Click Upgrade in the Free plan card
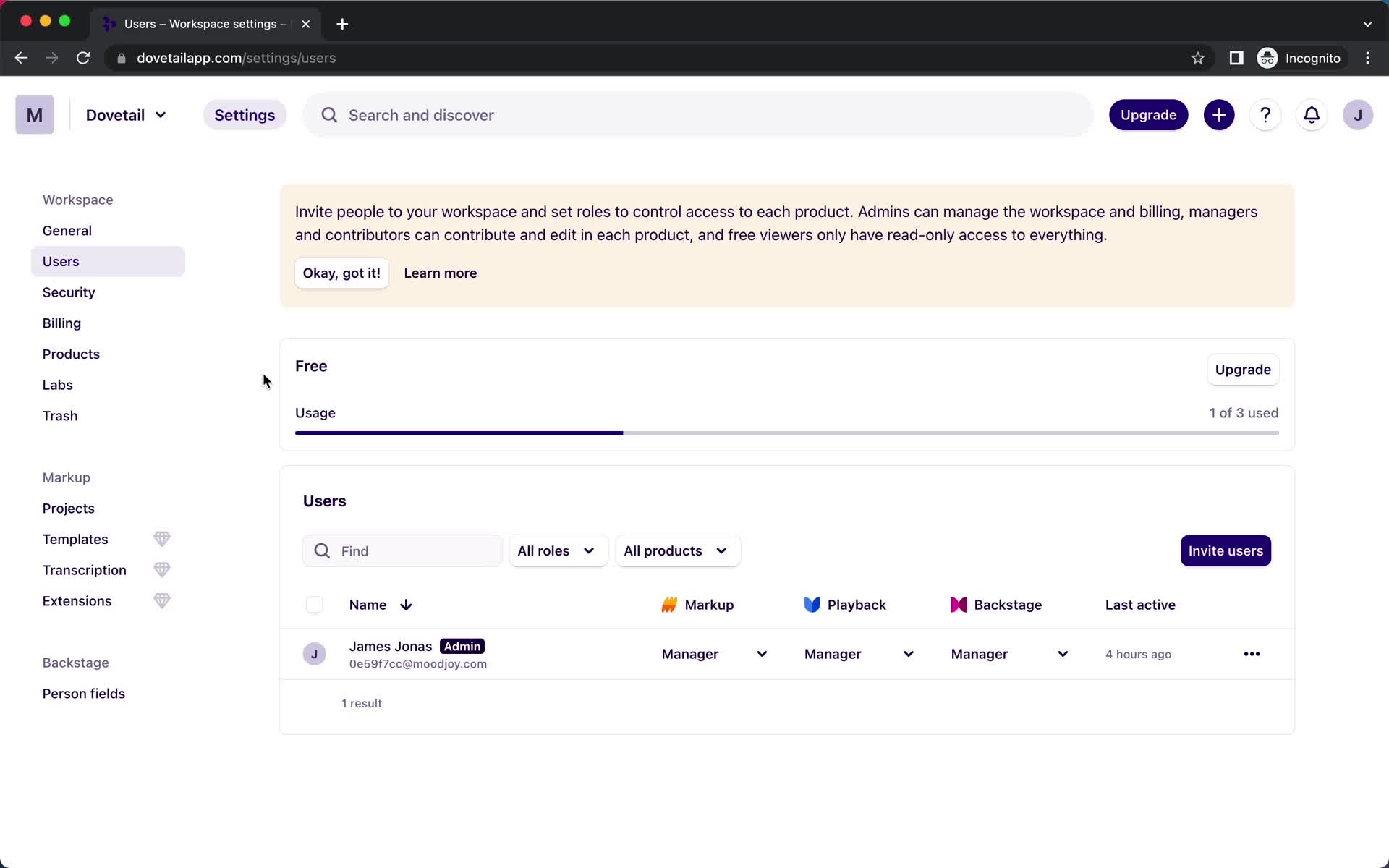 1243,370
